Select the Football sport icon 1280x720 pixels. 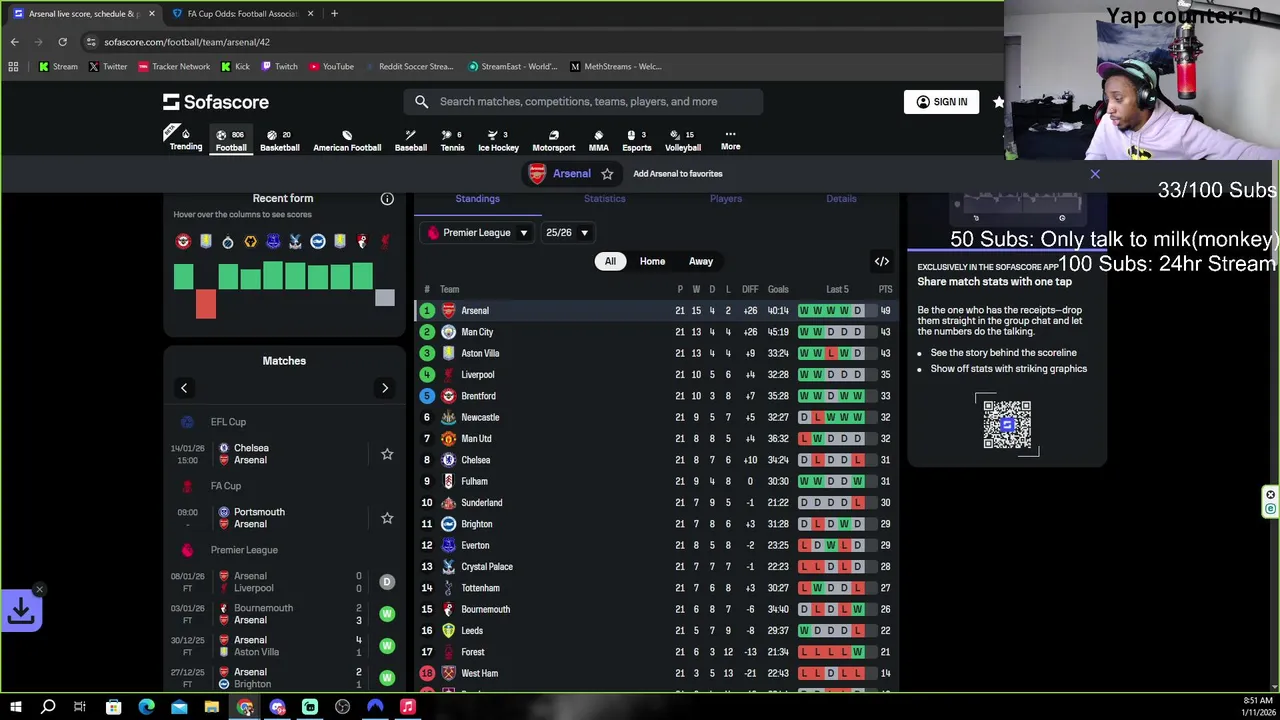[231, 140]
